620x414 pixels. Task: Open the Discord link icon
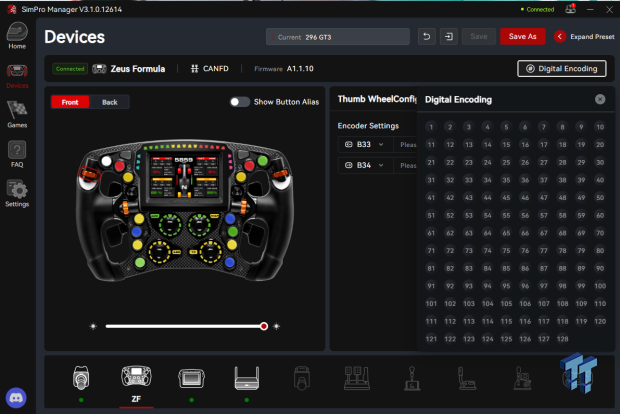(16, 398)
